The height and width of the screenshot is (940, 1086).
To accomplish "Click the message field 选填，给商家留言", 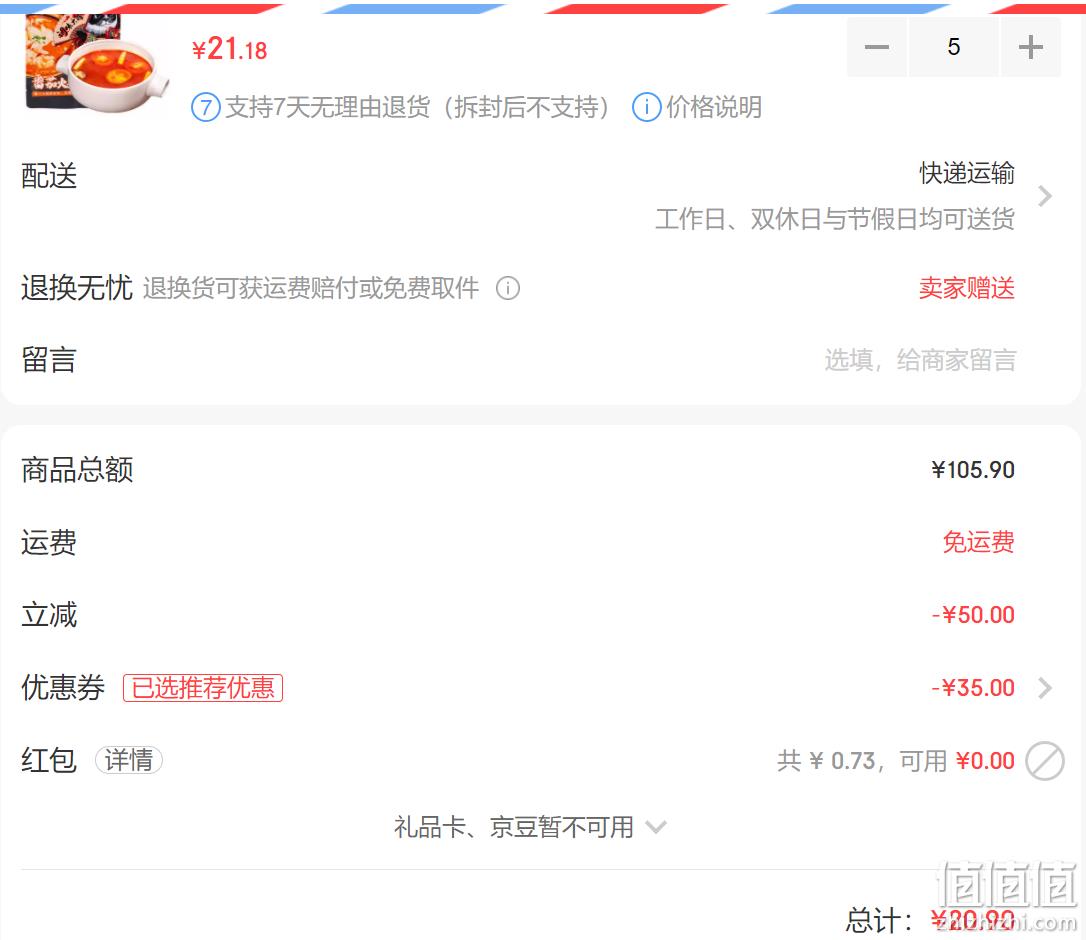I will (x=920, y=360).
